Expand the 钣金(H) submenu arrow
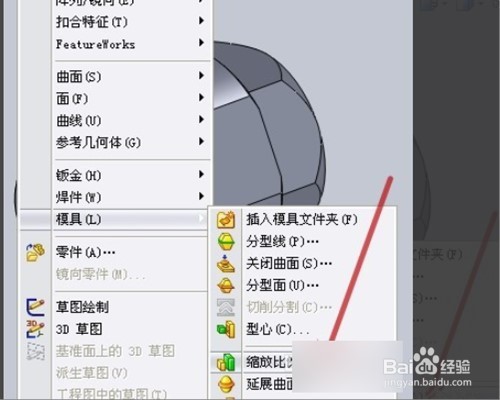 click(x=201, y=174)
